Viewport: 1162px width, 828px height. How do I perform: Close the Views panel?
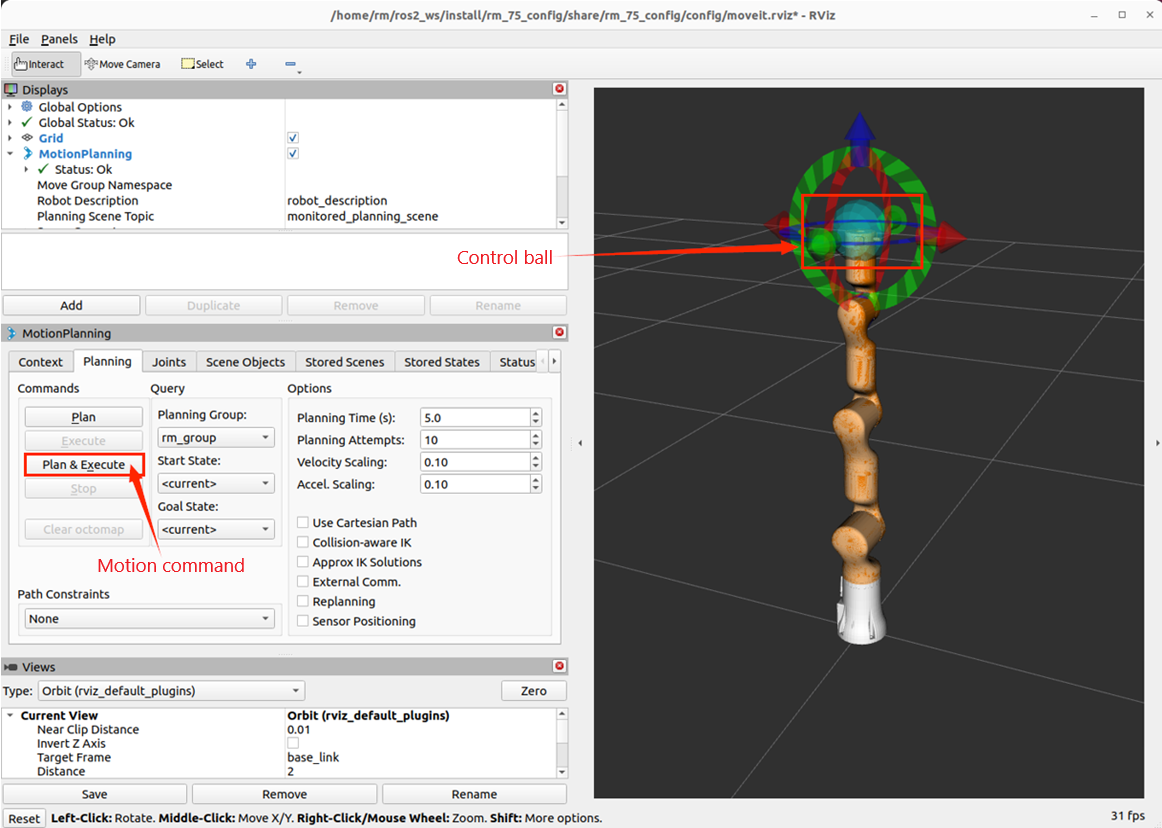pyautogui.click(x=559, y=667)
